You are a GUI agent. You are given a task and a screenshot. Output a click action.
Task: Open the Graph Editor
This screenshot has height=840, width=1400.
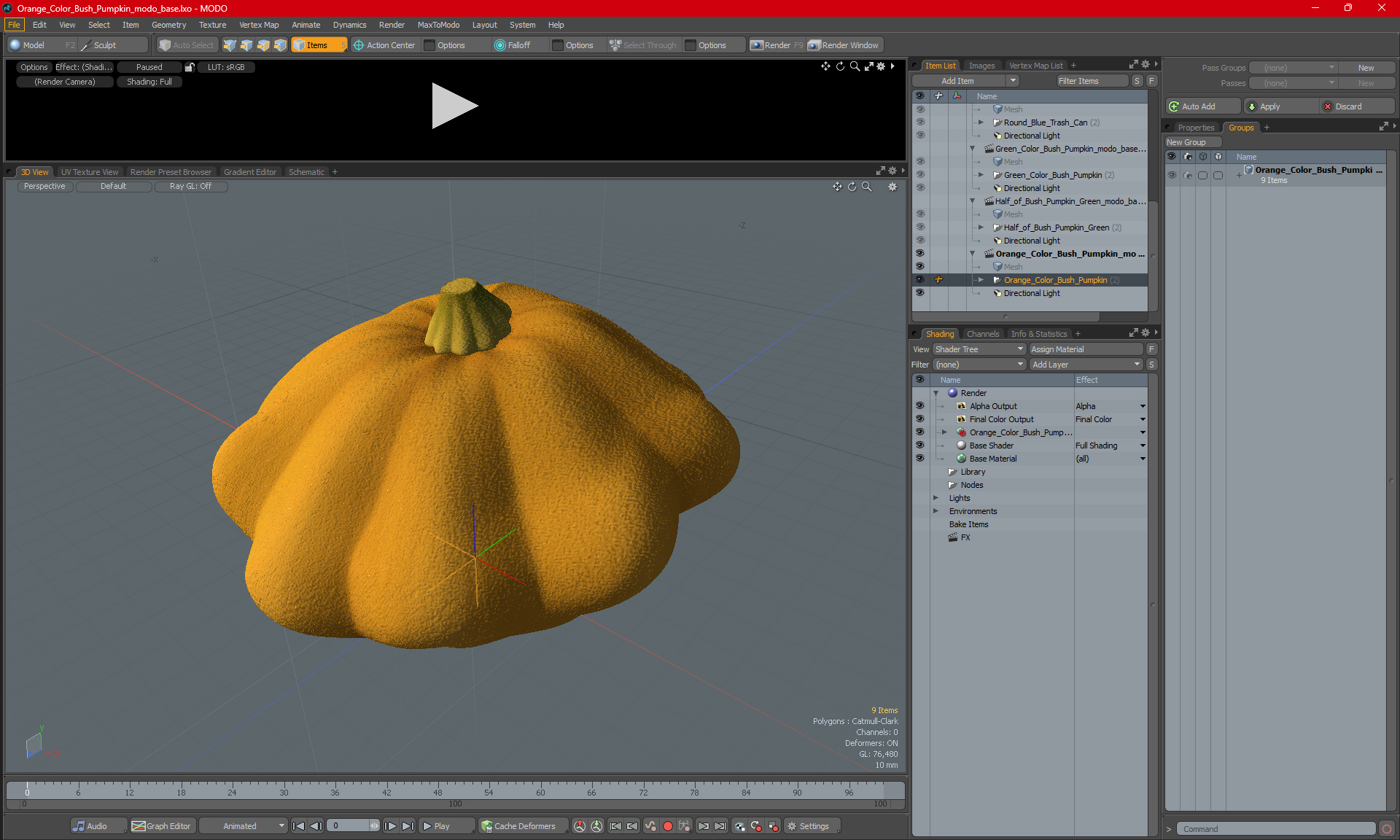[x=162, y=826]
